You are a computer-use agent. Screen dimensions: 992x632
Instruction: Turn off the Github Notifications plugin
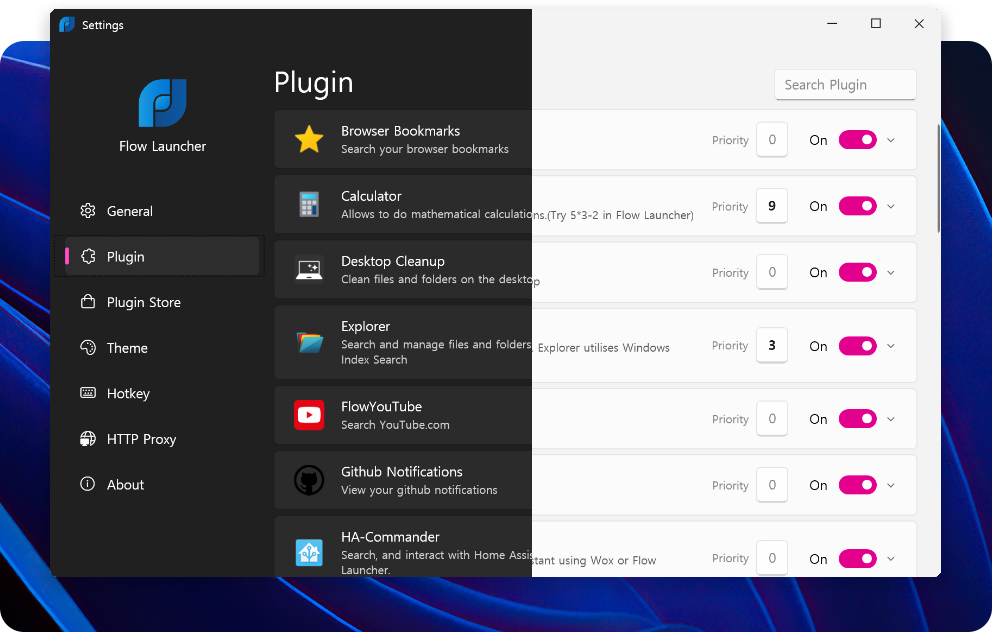tap(857, 484)
